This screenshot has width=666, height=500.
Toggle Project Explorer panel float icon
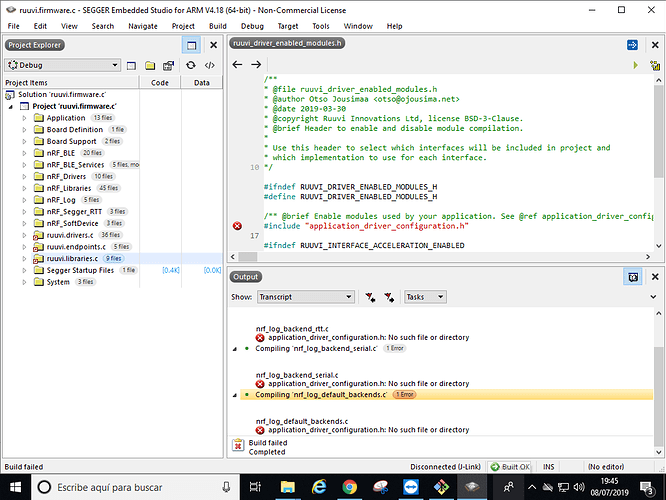[x=191, y=45]
